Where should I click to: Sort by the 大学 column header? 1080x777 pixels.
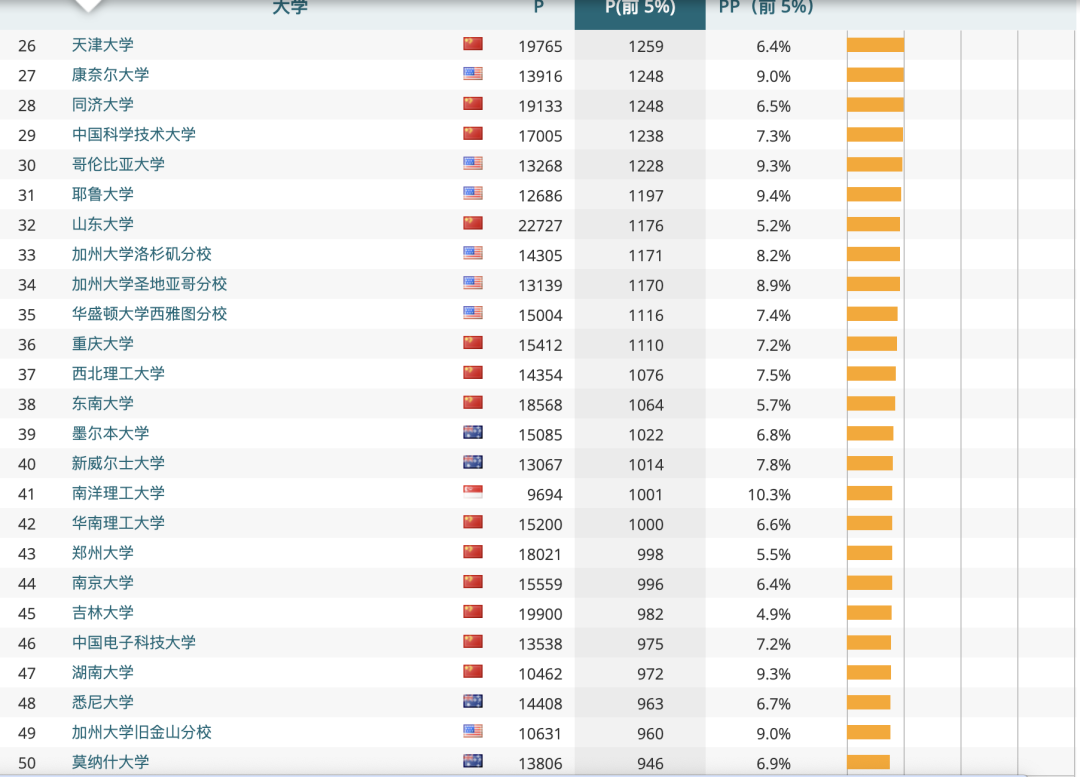290,8
